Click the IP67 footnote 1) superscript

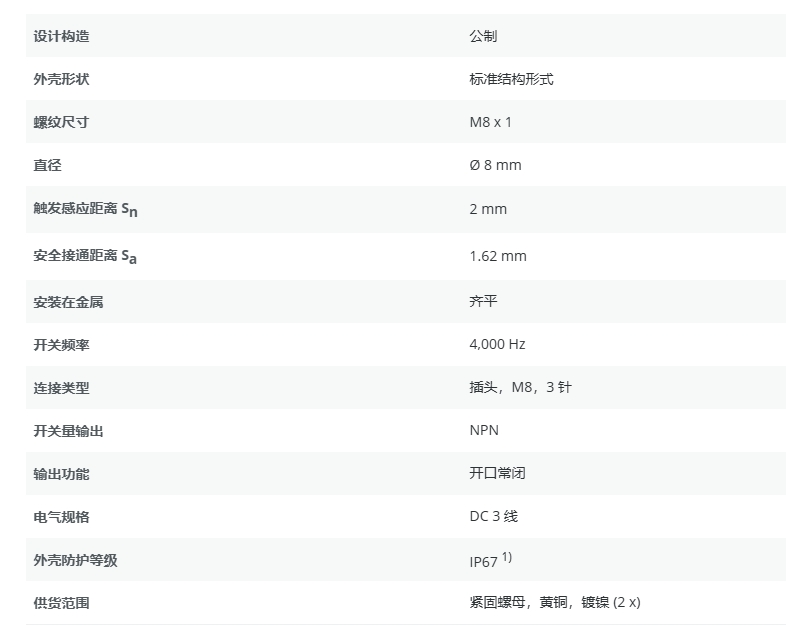coord(507,557)
